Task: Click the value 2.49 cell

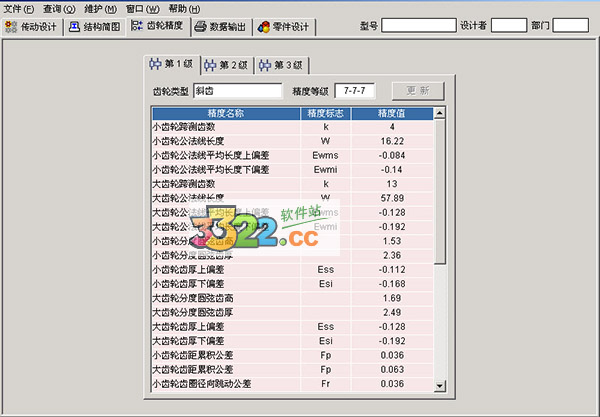Action: [x=392, y=313]
